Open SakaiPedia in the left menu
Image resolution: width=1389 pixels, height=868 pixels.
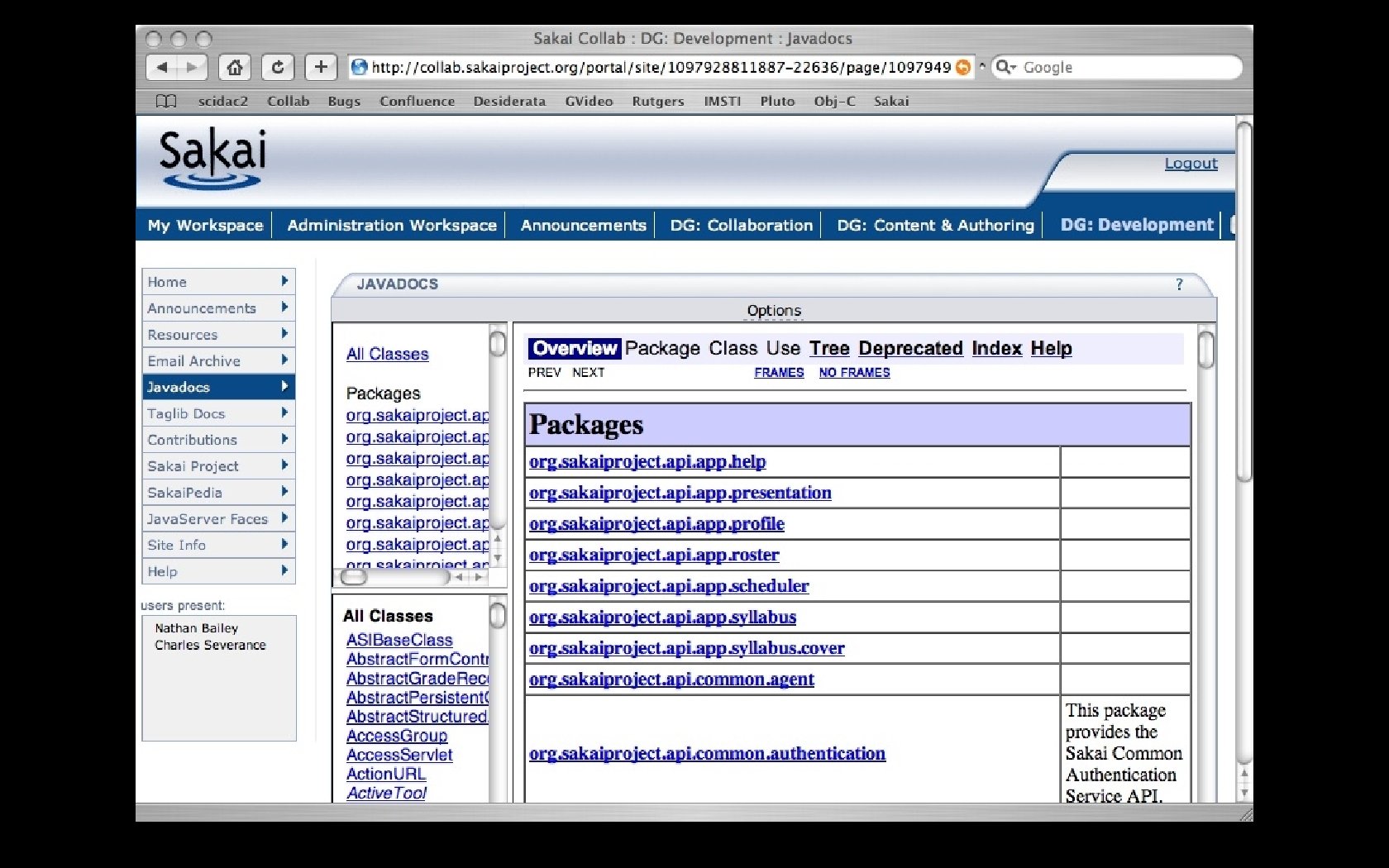(x=218, y=493)
